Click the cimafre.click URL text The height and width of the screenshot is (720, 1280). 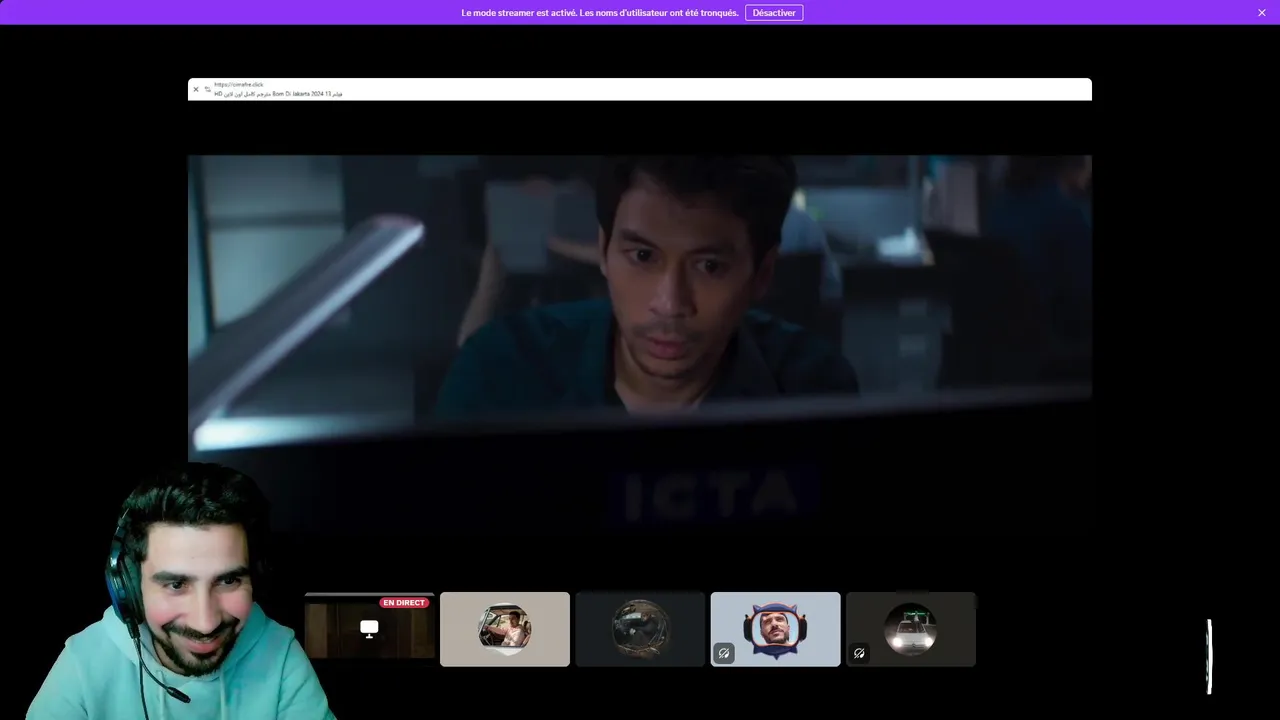pos(239,85)
